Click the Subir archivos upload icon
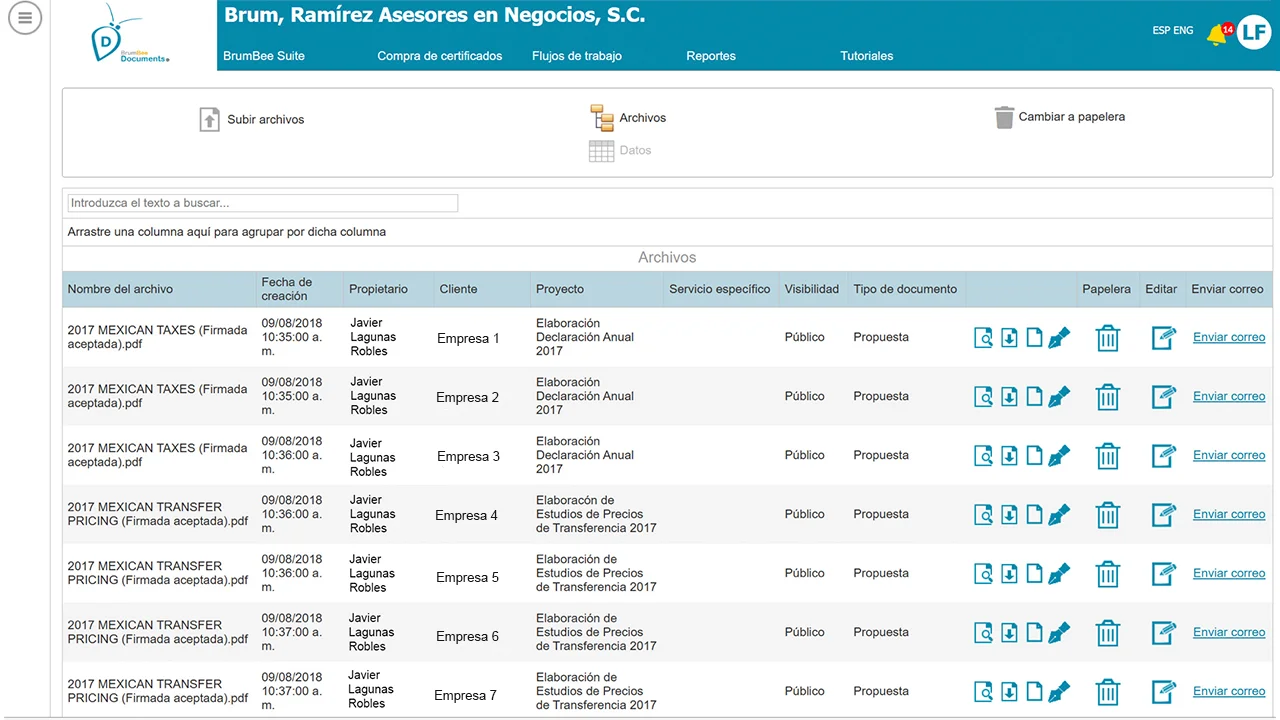The height and width of the screenshot is (720, 1280). pos(209,119)
